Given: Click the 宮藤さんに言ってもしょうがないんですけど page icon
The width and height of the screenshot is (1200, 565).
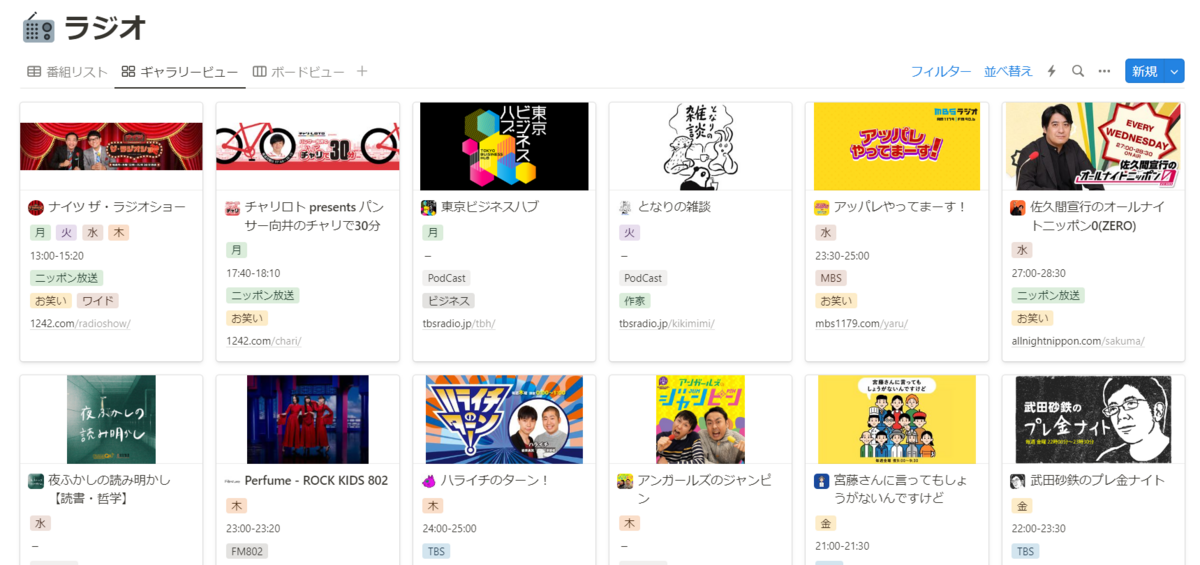Looking at the screenshot, I should 822,480.
